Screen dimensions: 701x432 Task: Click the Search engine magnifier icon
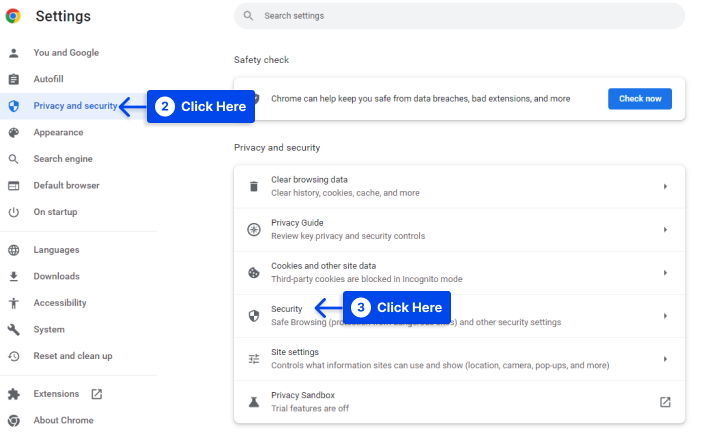pyautogui.click(x=14, y=159)
